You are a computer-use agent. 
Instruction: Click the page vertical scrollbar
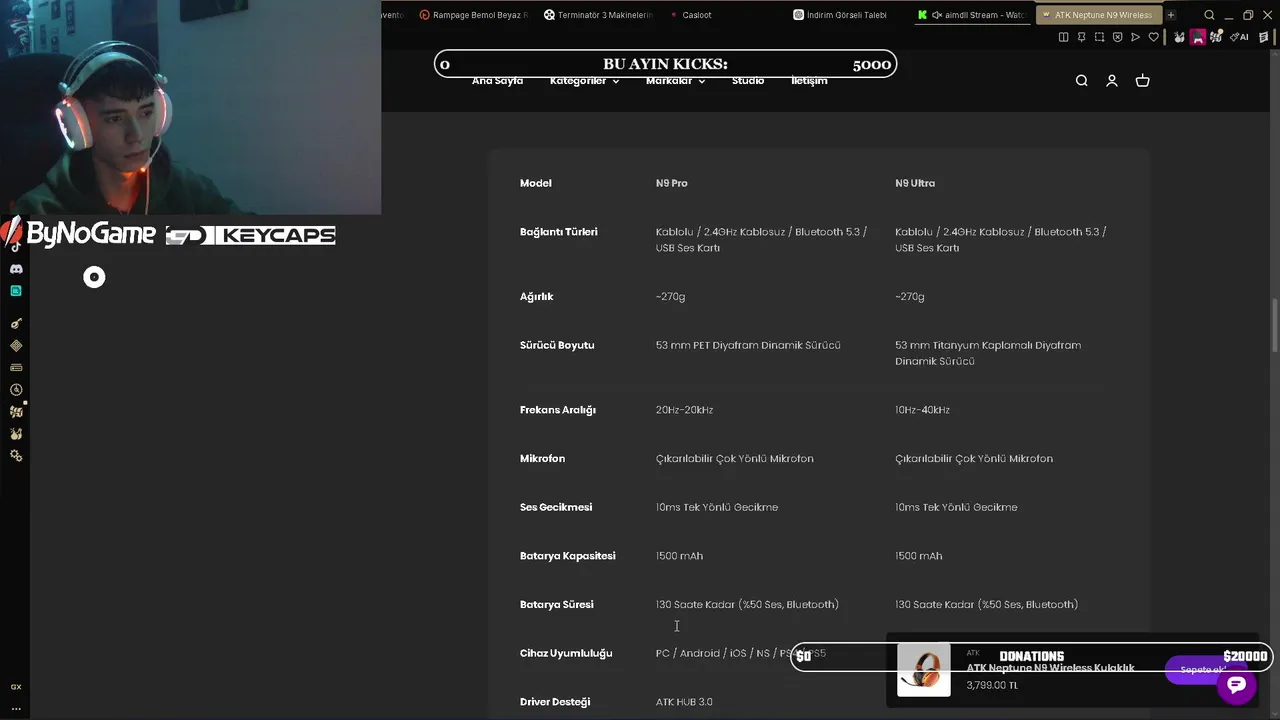(1274, 325)
